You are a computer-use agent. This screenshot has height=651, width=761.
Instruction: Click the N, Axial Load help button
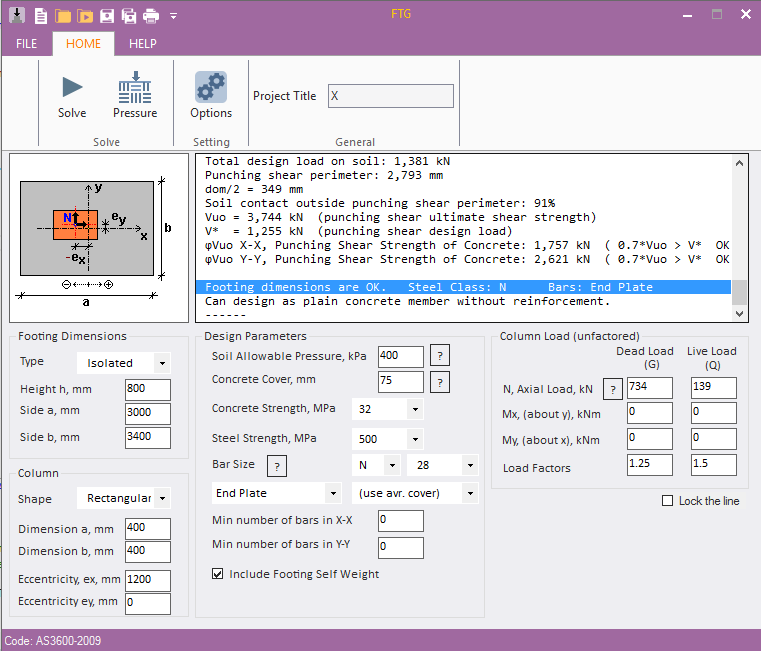click(x=612, y=390)
